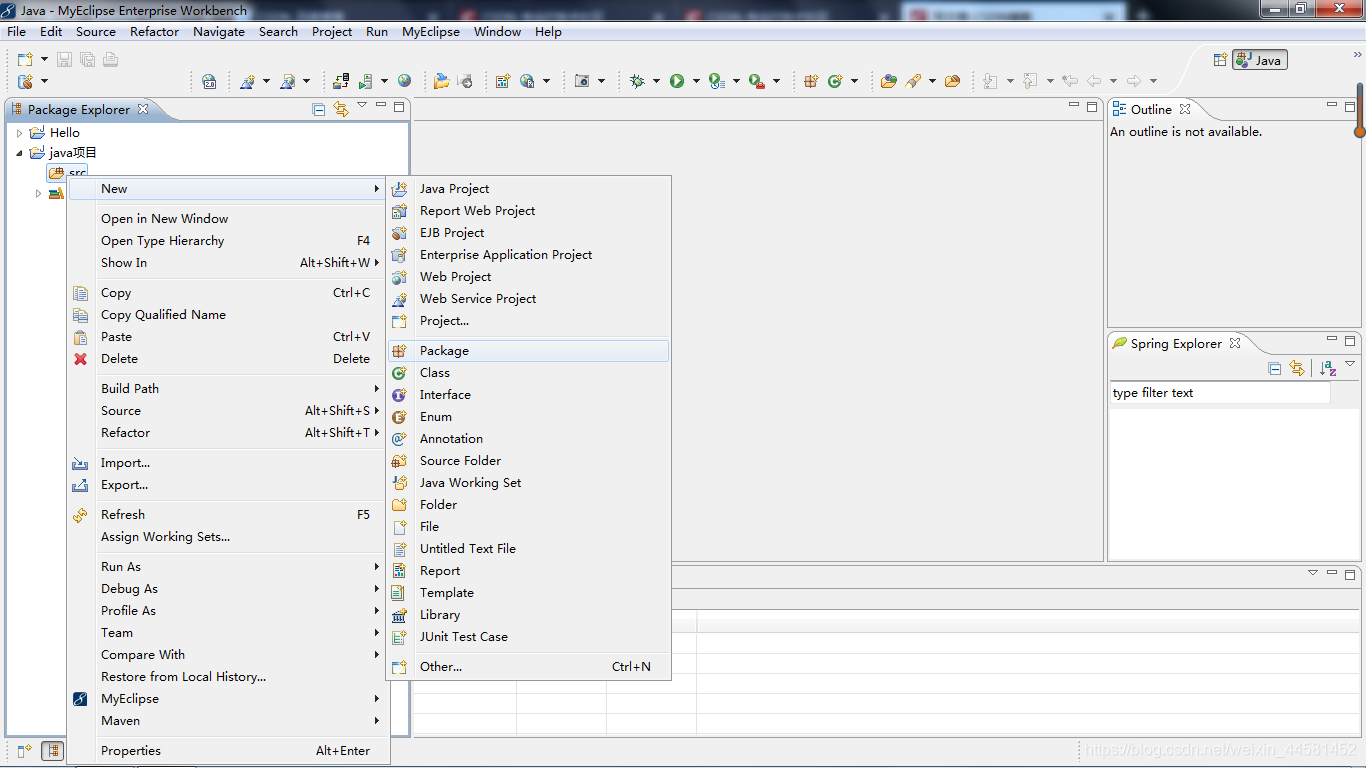Click Refresh in context menu
Screen dimensions: 1366x768
226,515
